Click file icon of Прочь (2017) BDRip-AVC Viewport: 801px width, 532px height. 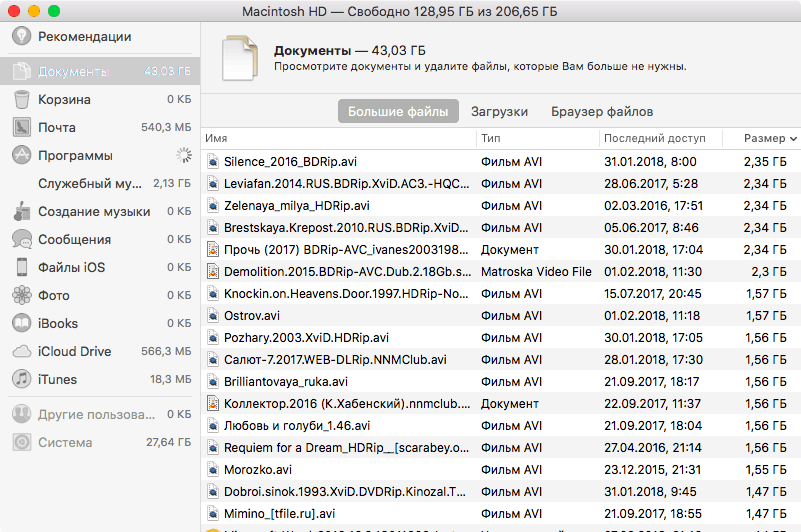pyautogui.click(x=213, y=249)
